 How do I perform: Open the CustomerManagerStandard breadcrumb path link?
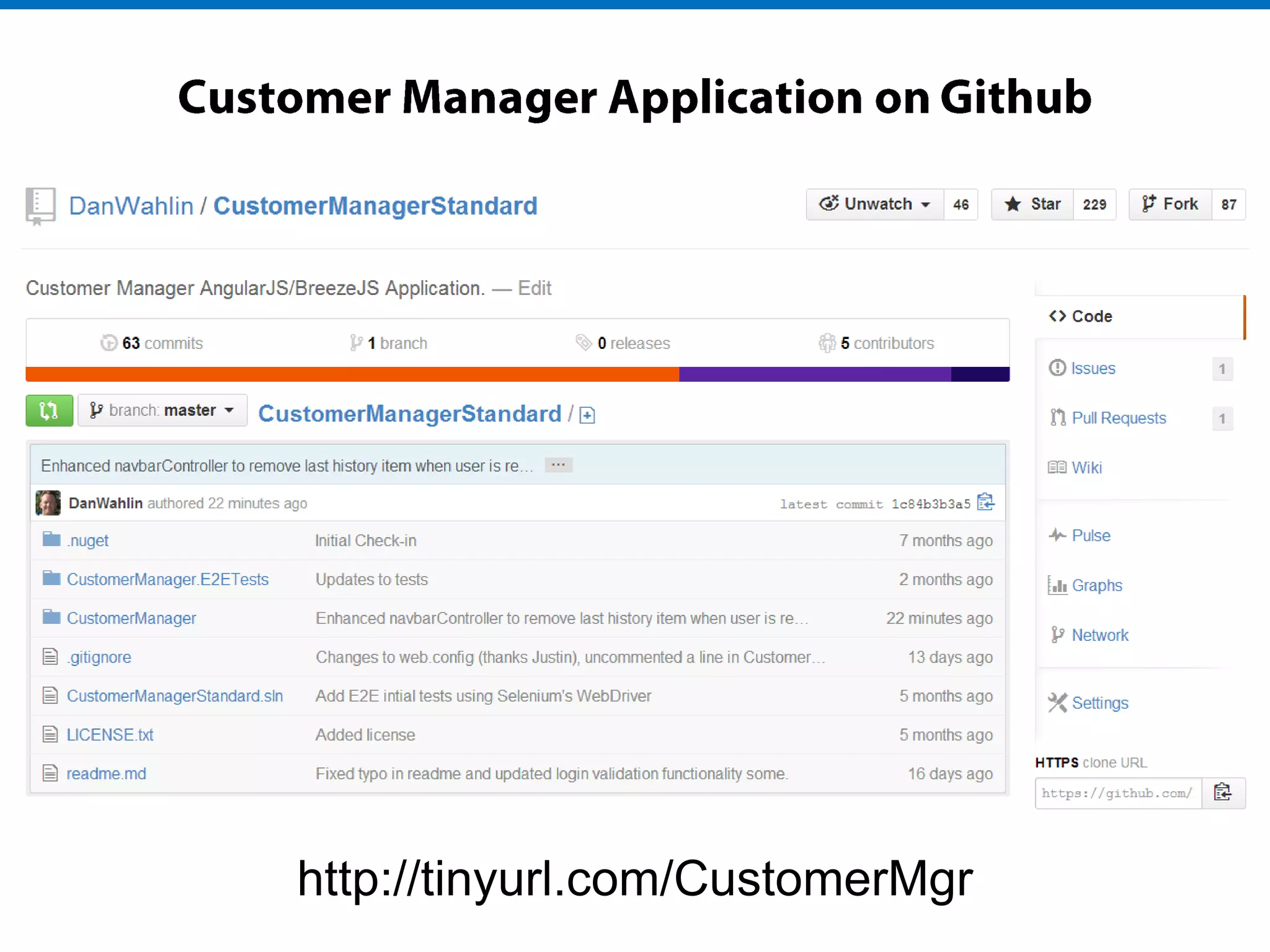(x=410, y=413)
